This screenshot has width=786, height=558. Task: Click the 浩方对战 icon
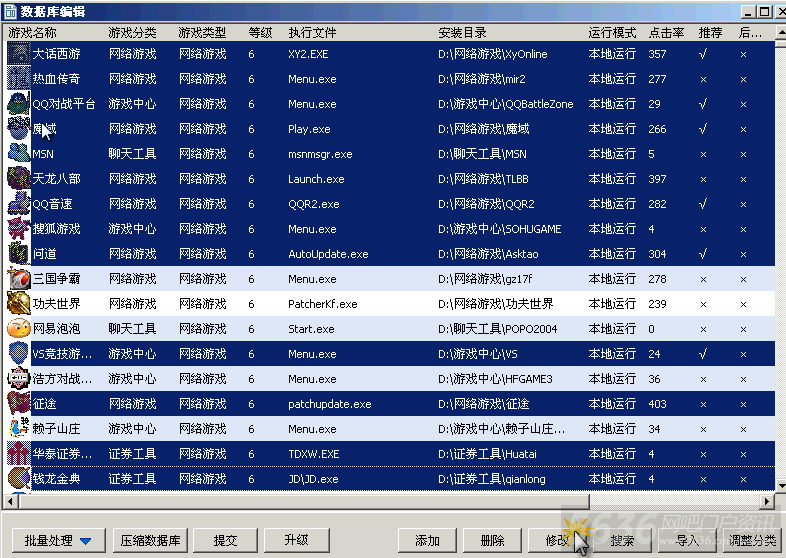pyautogui.click(x=19, y=379)
